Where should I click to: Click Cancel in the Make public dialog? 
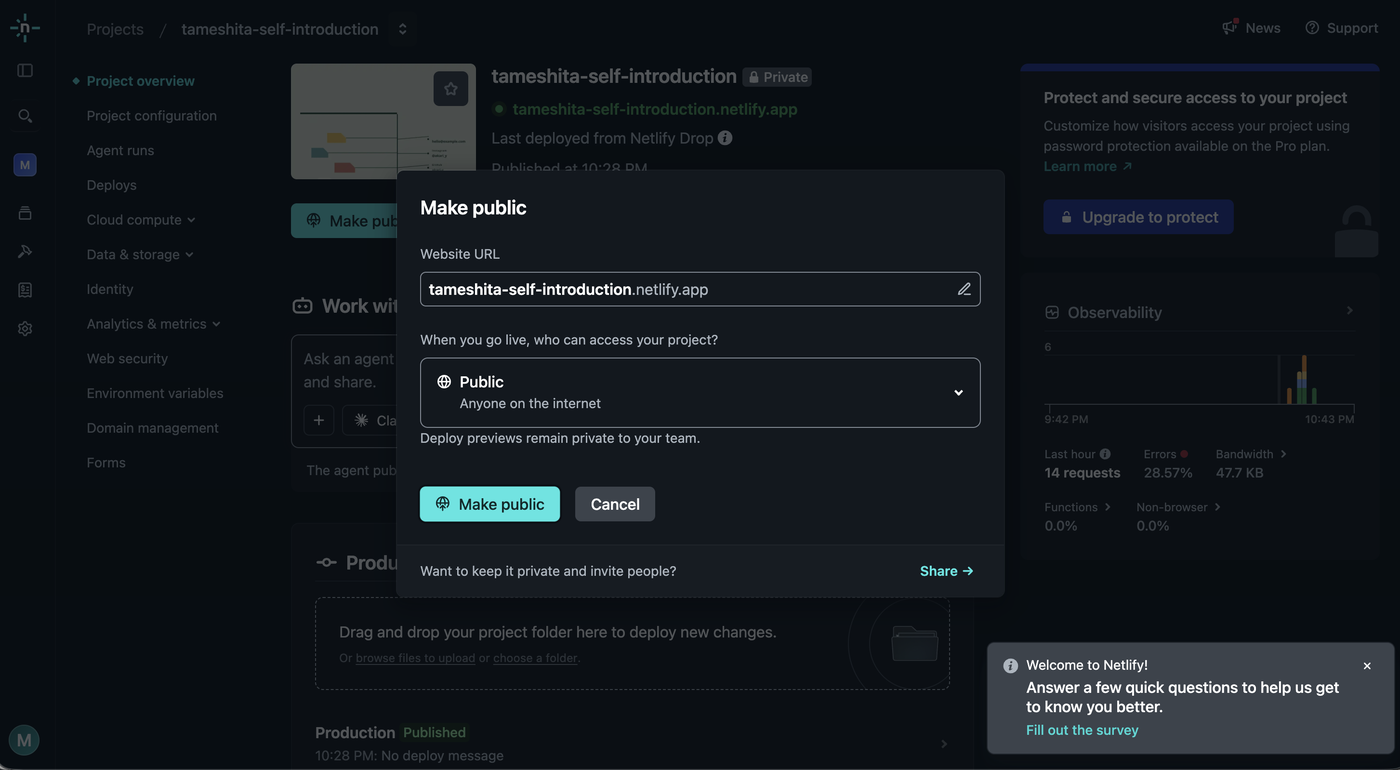click(615, 504)
